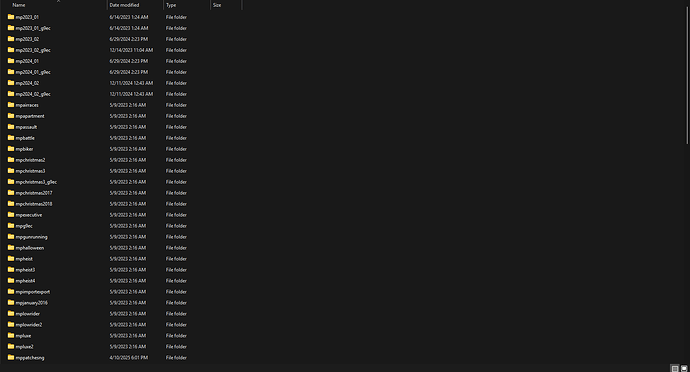
Task: Select the folder named mplowrider2
Action: 29,325
